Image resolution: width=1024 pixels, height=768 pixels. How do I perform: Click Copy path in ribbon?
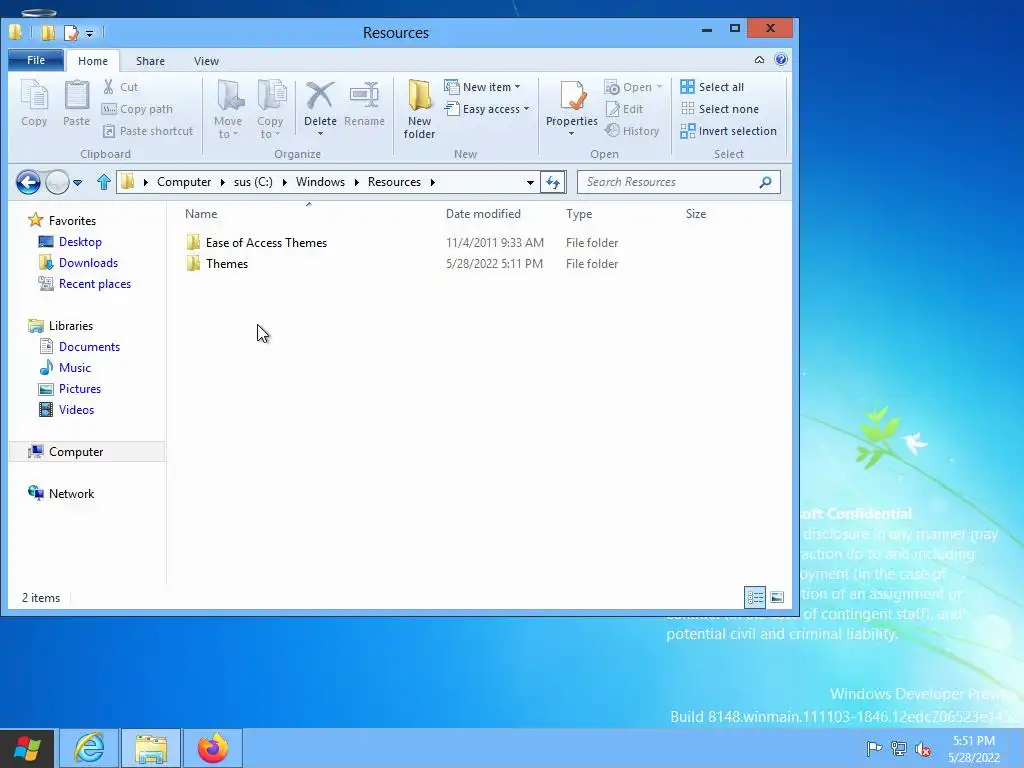tap(138, 109)
